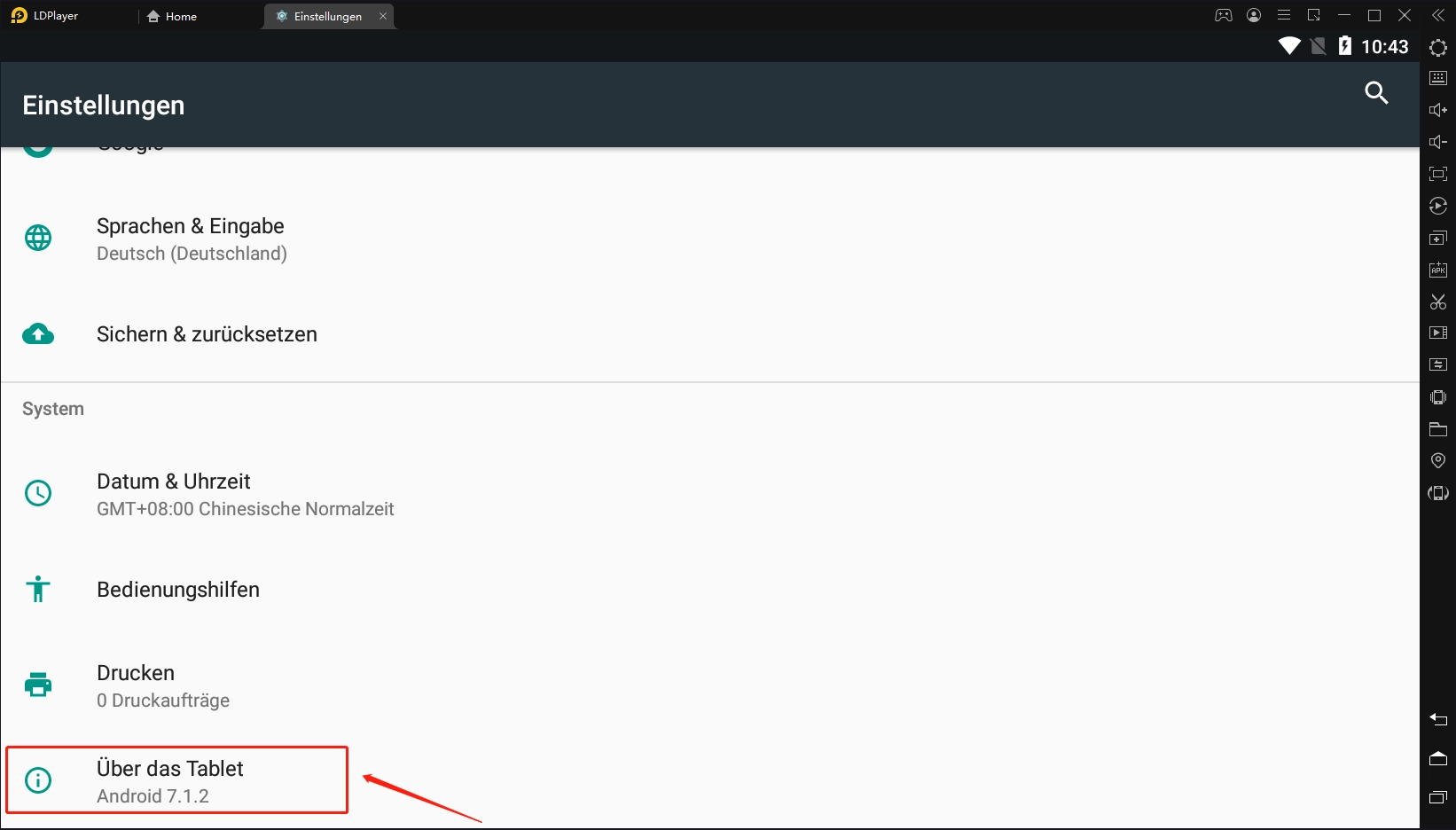Open multi-instance manager icon in sidebar

1438,238
